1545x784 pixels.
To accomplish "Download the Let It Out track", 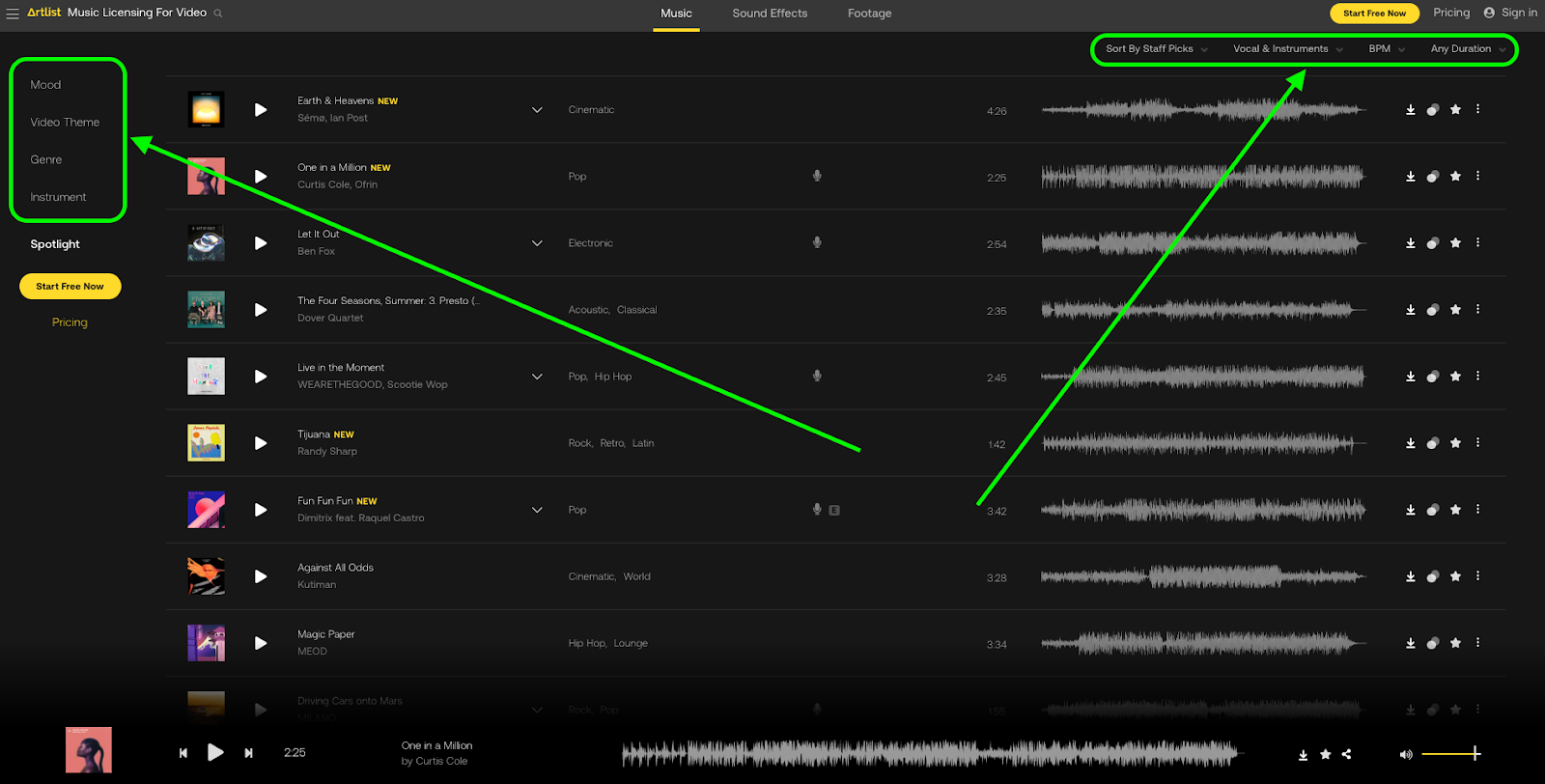I will [1411, 243].
